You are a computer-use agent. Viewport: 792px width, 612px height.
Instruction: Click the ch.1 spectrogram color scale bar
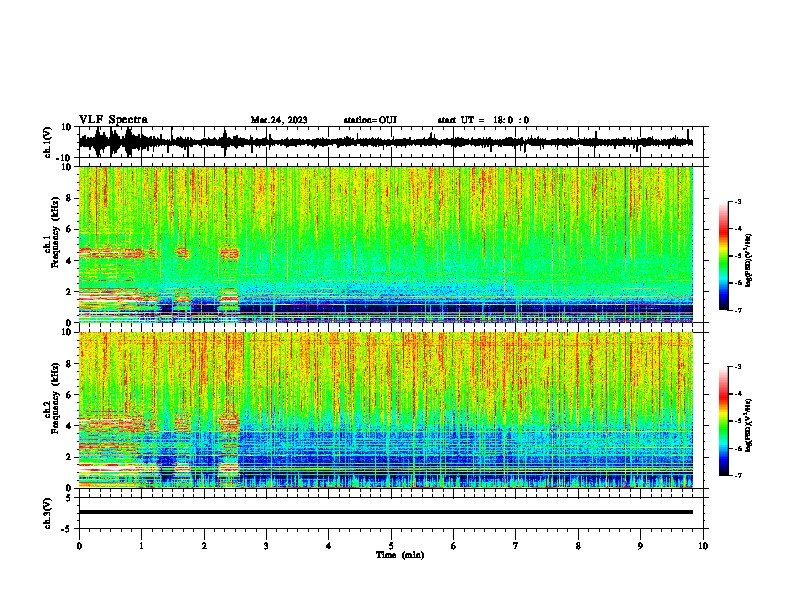point(723,256)
